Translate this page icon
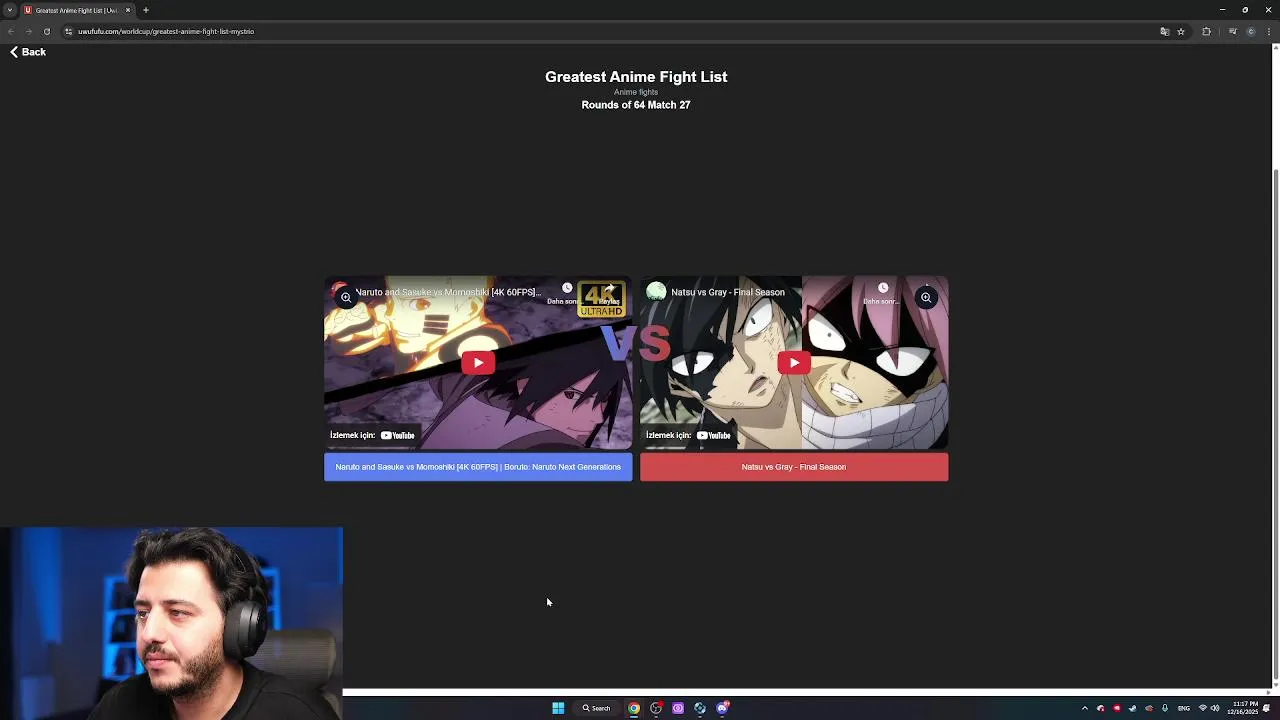This screenshot has width=1280, height=720. [1164, 31]
